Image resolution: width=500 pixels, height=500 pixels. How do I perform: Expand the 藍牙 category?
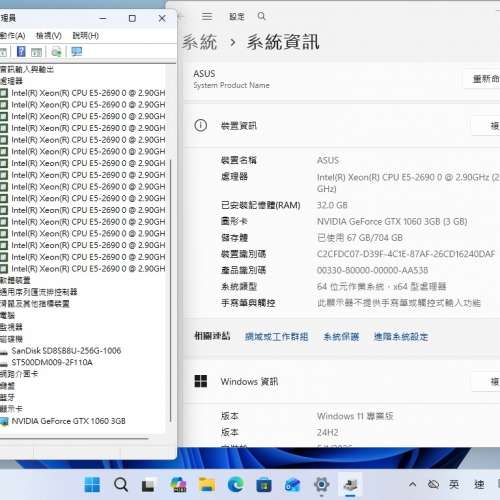pos(7,397)
